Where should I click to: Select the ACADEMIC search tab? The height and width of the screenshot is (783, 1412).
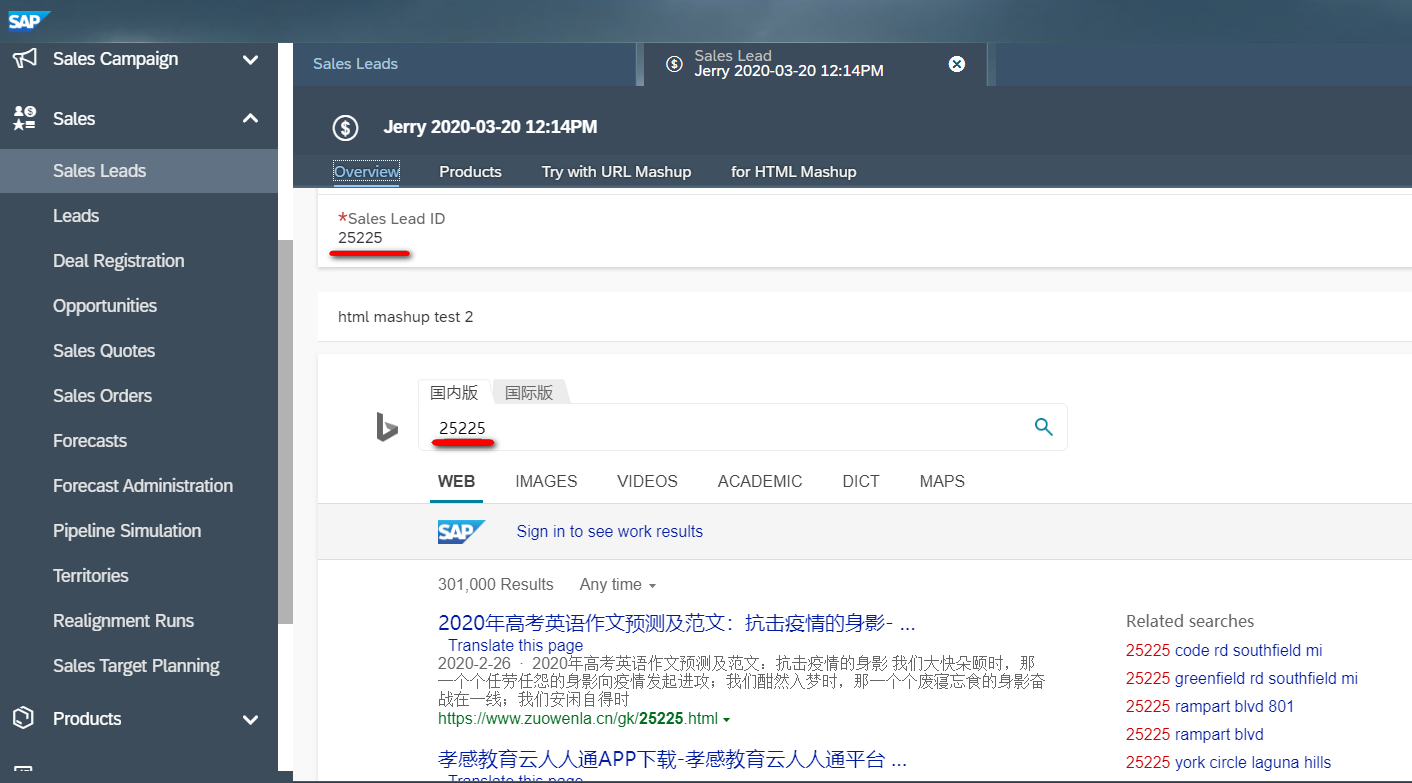760,482
